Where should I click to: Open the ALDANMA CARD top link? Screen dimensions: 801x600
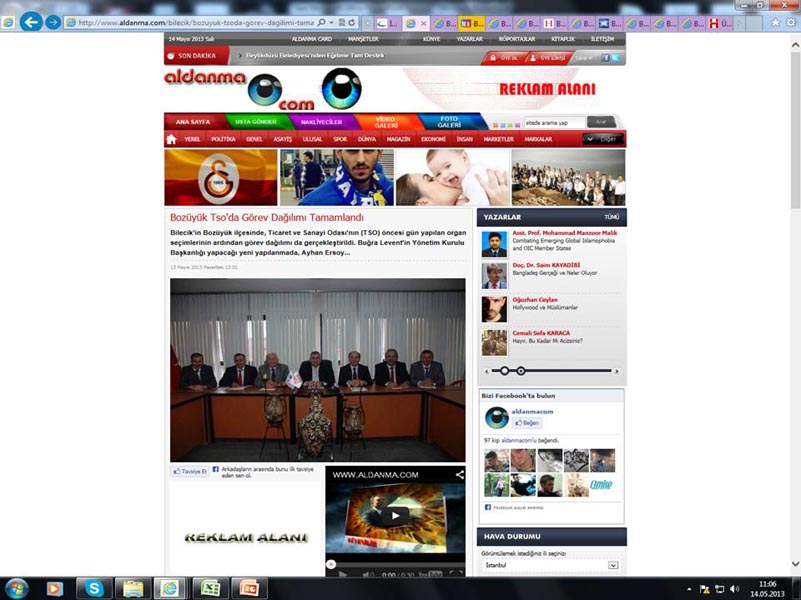(312, 39)
